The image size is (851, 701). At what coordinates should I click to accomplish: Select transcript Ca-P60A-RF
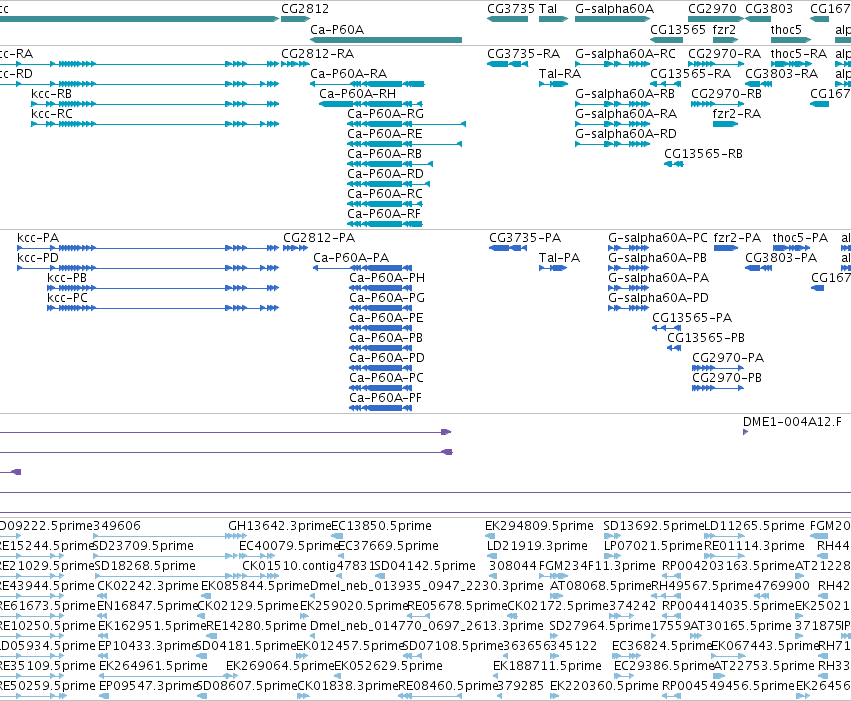click(384, 214)
